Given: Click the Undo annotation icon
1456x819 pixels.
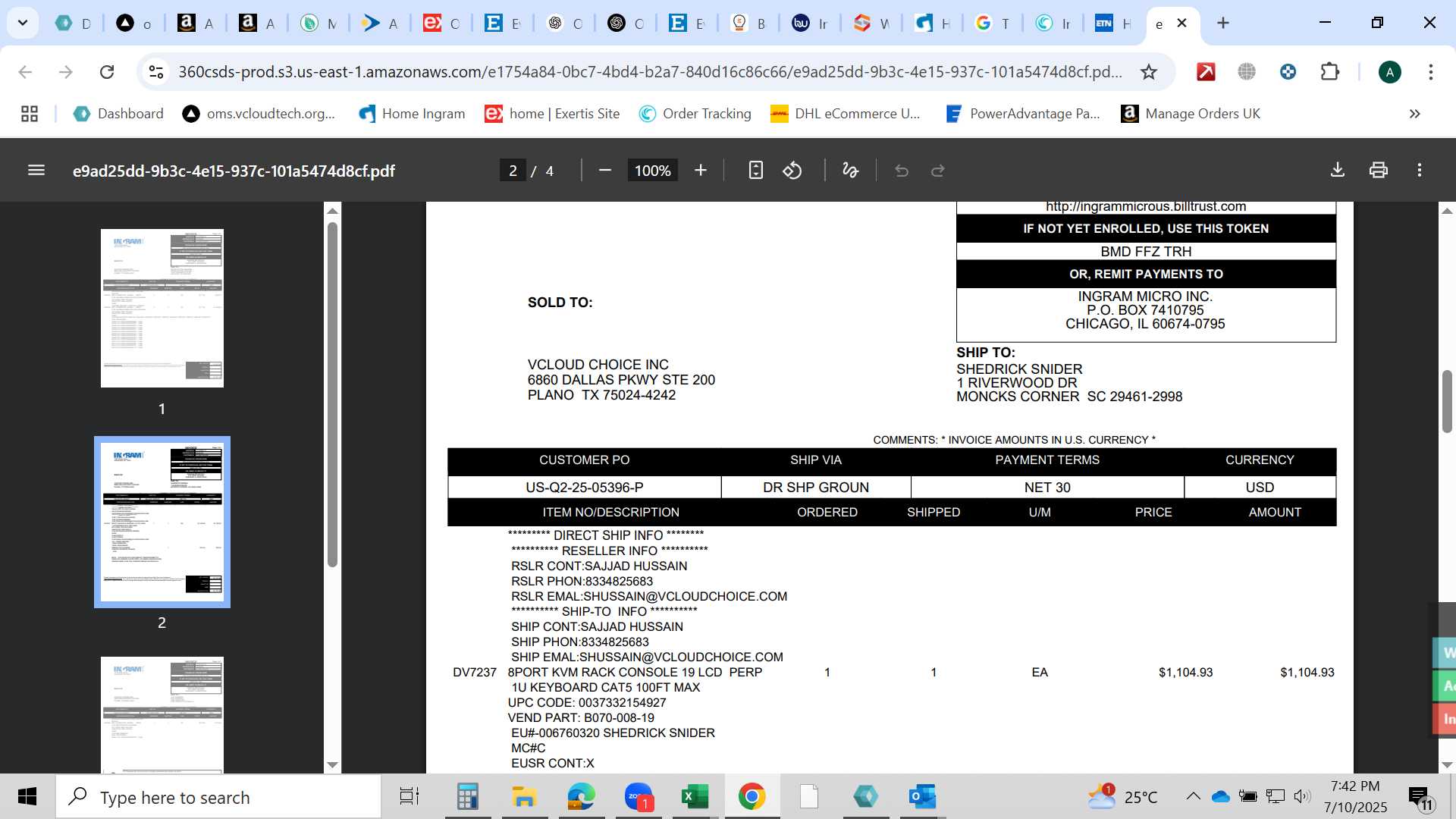Looking at the screenshot, I should 901,171.
